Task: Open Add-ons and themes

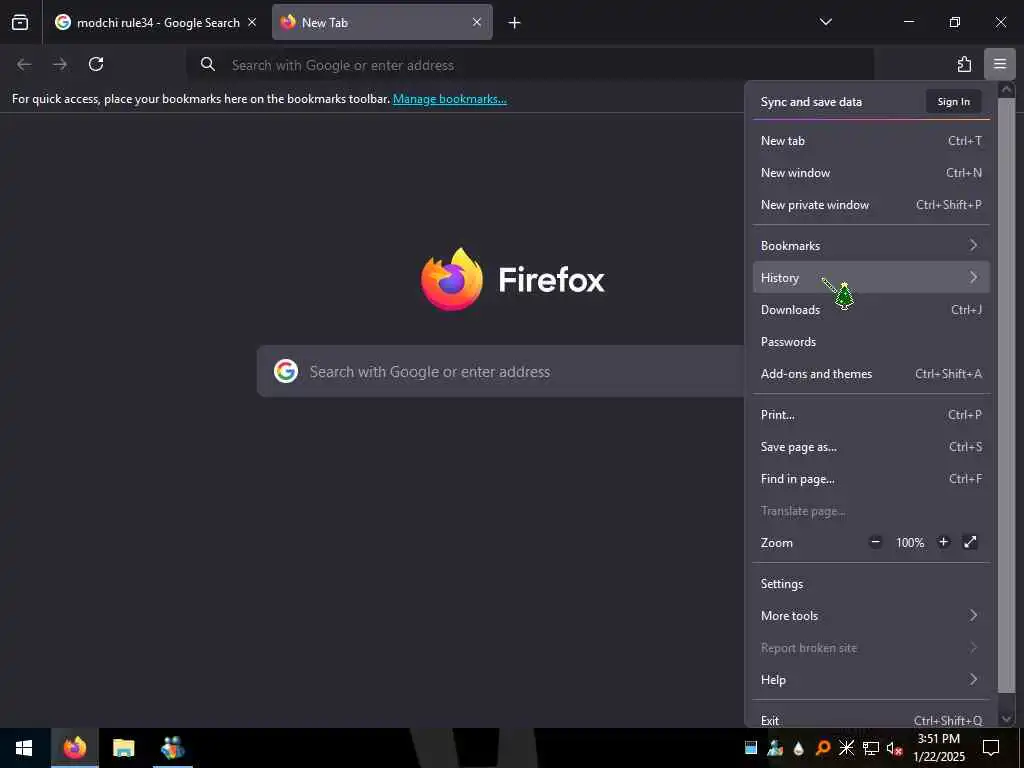Action: pyautogui.click(x=871, y=374)
